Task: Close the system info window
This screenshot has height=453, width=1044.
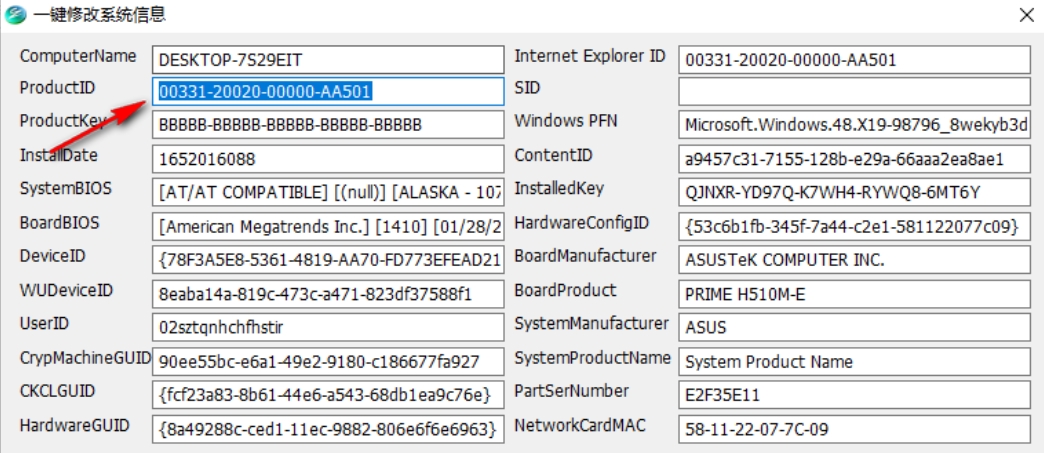Action: [1026, 15]
